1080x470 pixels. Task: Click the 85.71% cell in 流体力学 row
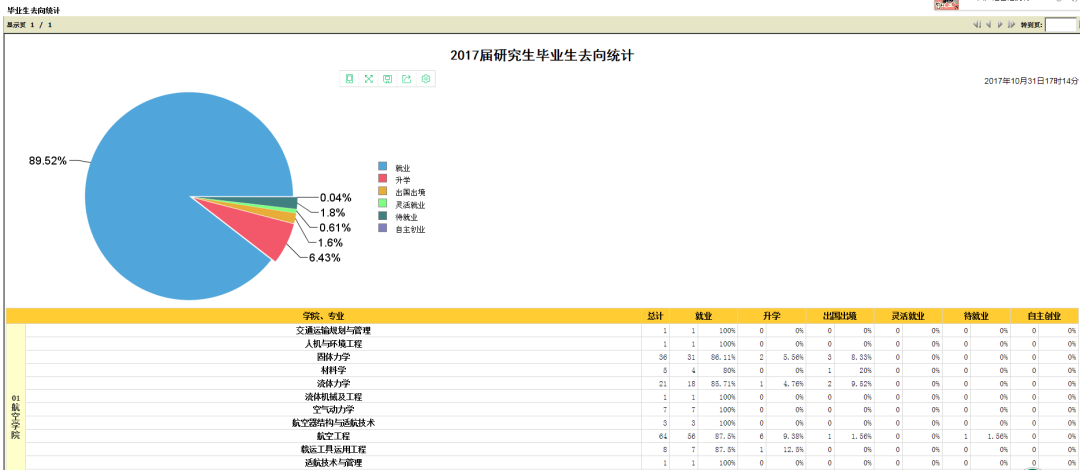click(x=718, y=383)
